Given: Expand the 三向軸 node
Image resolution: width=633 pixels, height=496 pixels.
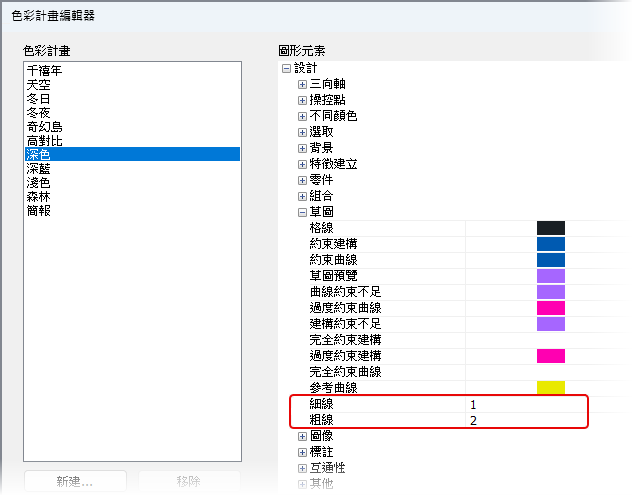Looking at the screenshot, I should click(302, 84).
